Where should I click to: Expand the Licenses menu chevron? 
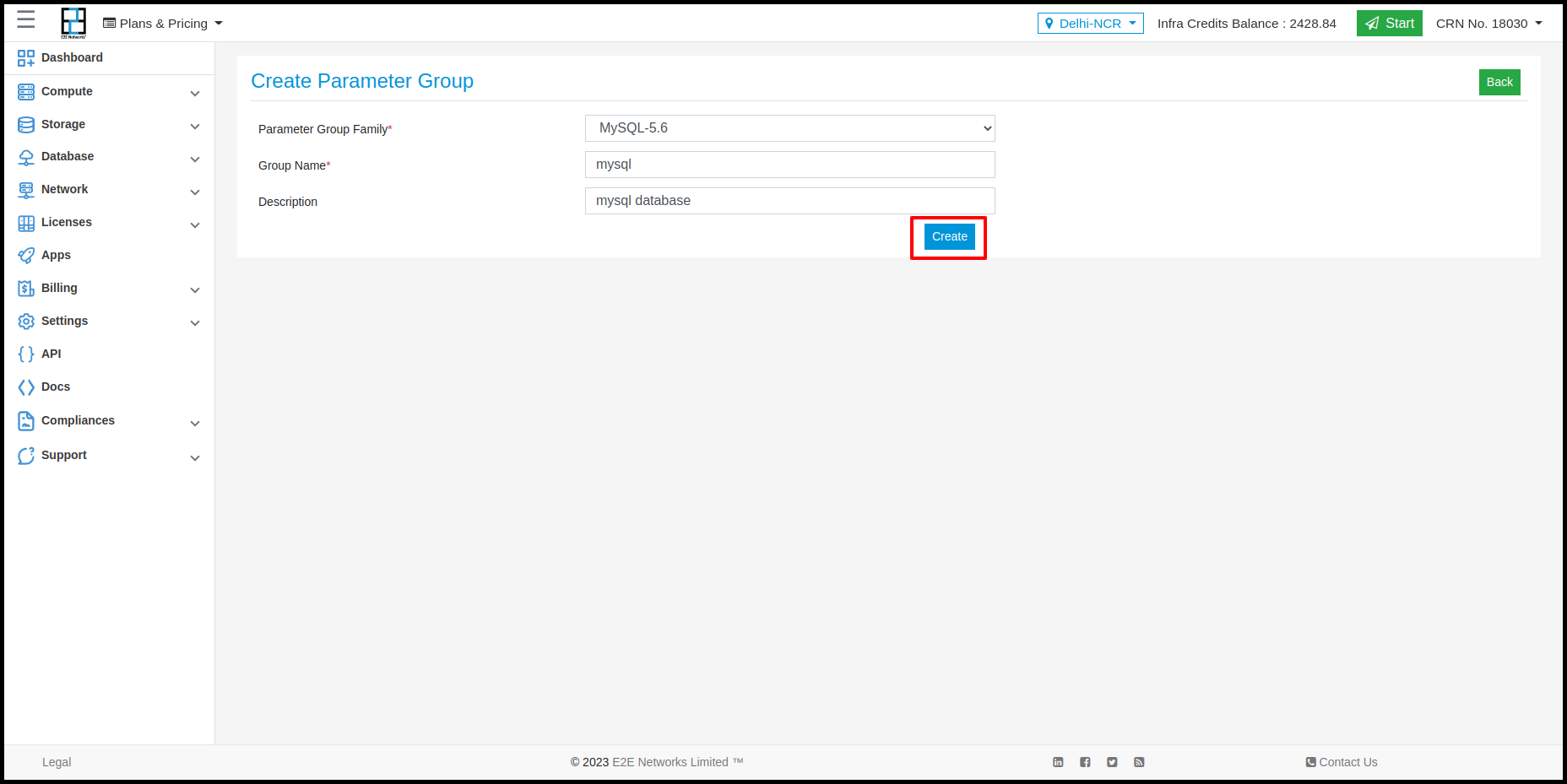[x=195, y=225]
